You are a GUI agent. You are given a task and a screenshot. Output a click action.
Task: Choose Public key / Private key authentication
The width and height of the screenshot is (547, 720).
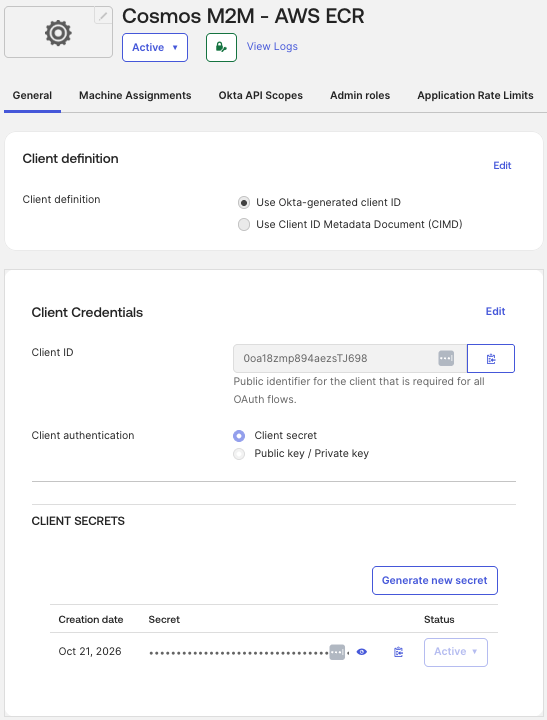point(239,454)
